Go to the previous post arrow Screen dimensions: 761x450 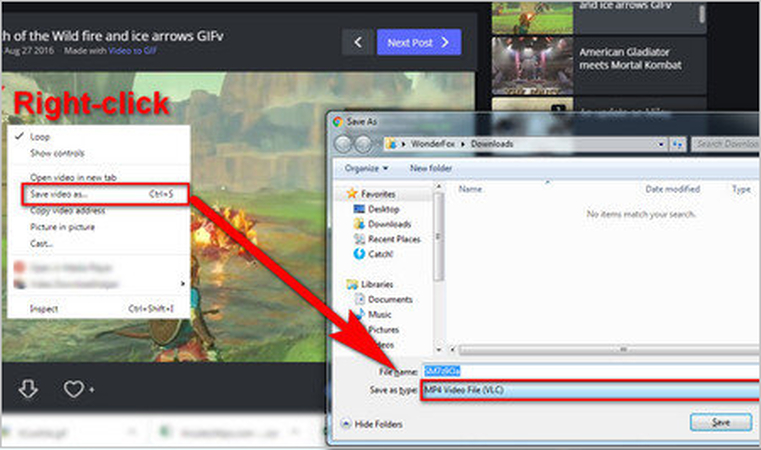pos(358,42)
